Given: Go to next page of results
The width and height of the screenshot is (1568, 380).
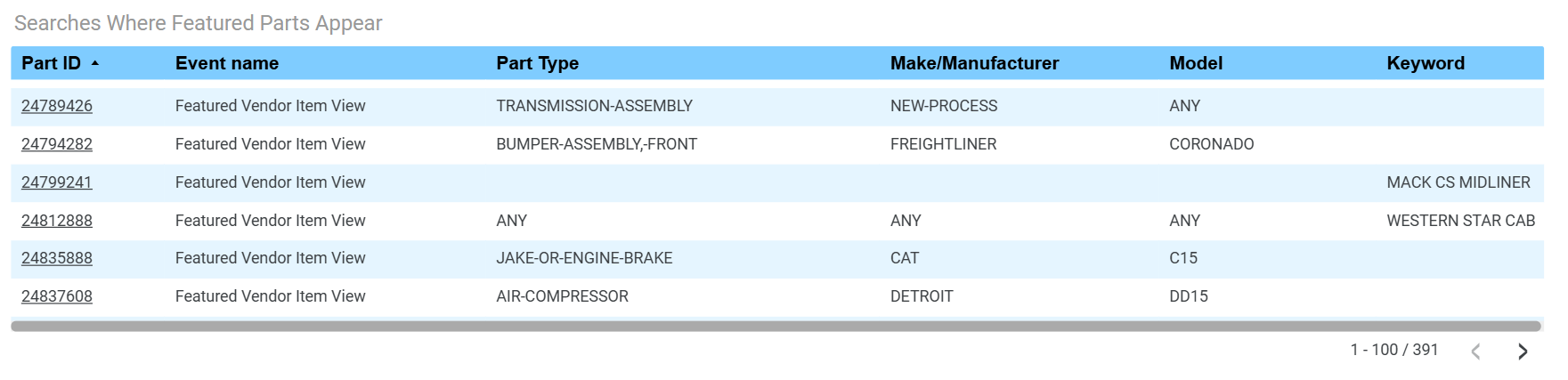Looking at the screenshot, I should click(x=1523, y=352).
